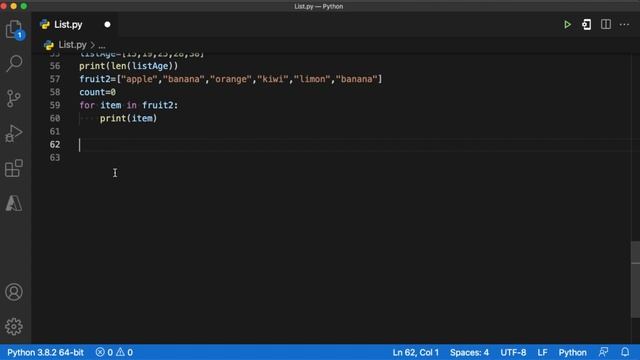Open the Search view
This screenshot has height=360, width=640.
(14, 64)
